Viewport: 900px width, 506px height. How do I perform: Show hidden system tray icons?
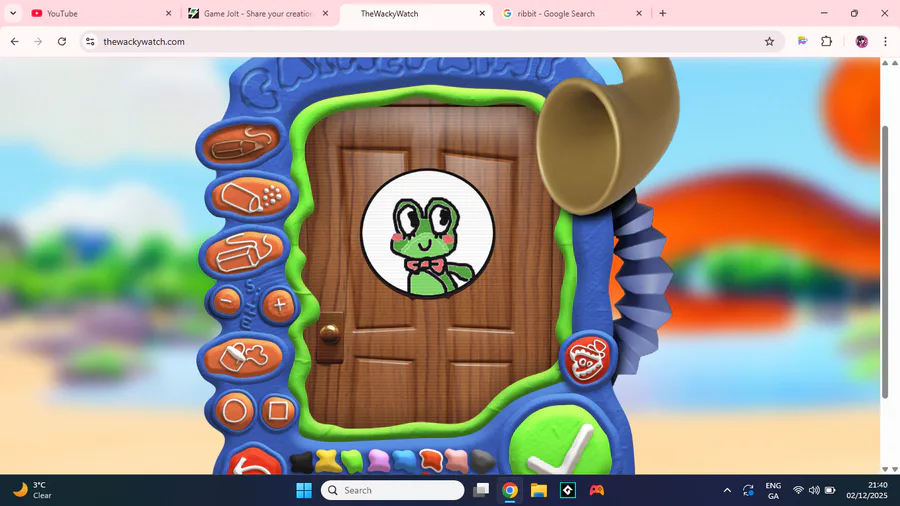pos(727,491)
